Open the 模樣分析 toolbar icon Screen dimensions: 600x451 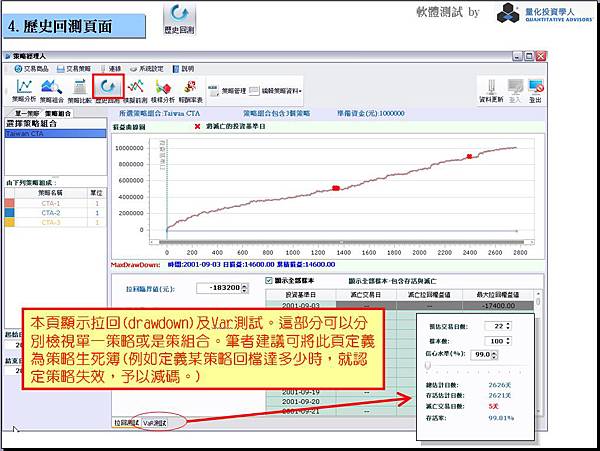[x=163, y=91]
